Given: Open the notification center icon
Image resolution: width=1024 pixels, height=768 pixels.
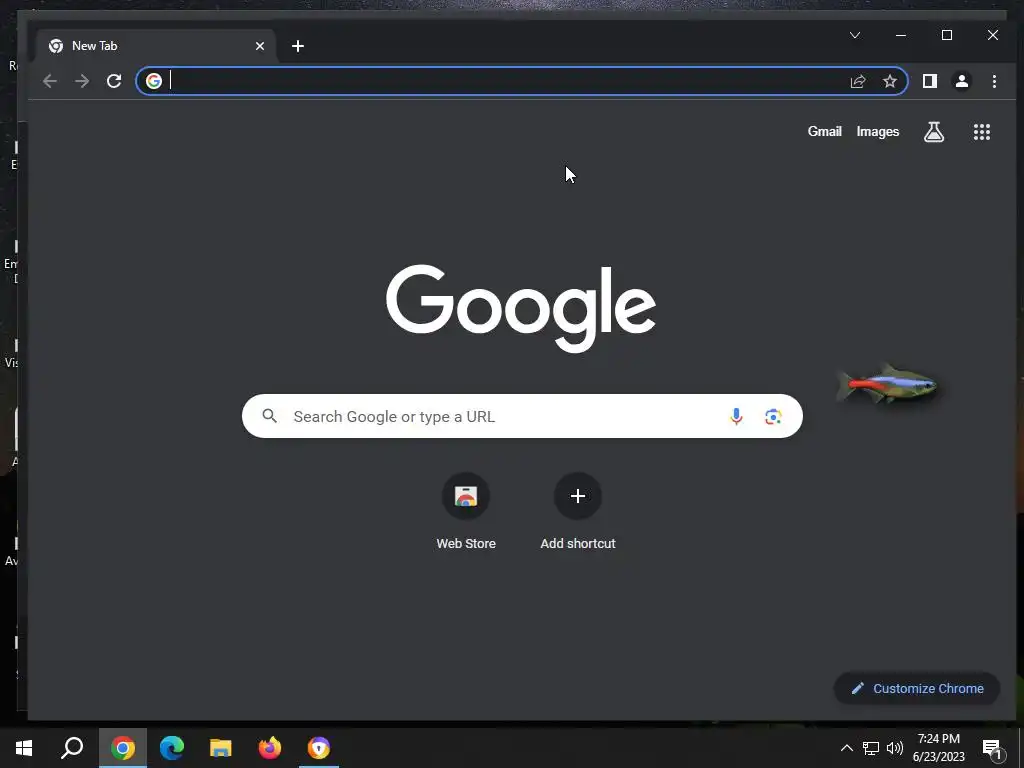Looking at the screenshot, I should (992, 748).
